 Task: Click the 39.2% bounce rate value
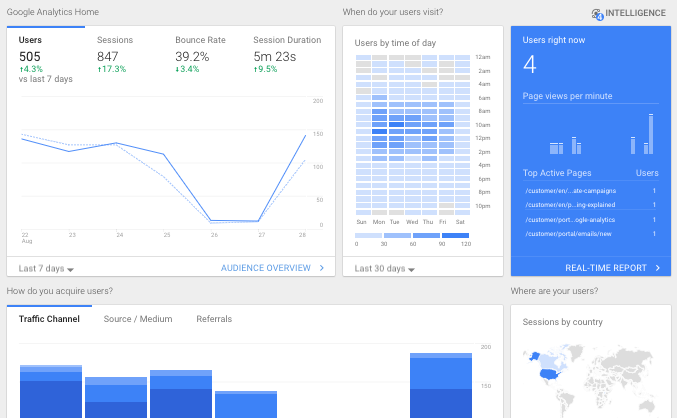pyautogui.click(x=192, y=57)
